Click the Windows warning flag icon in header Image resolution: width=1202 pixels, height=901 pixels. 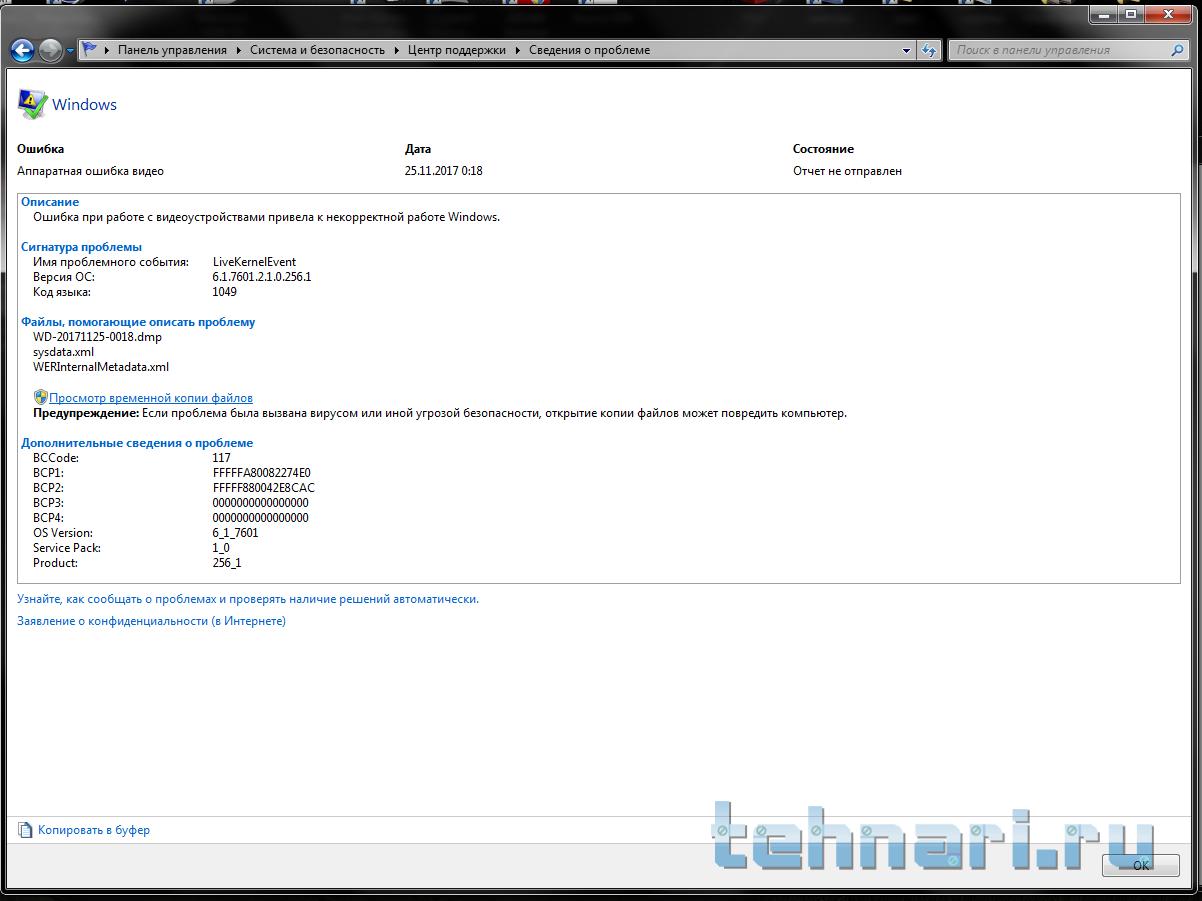[32, 104]
